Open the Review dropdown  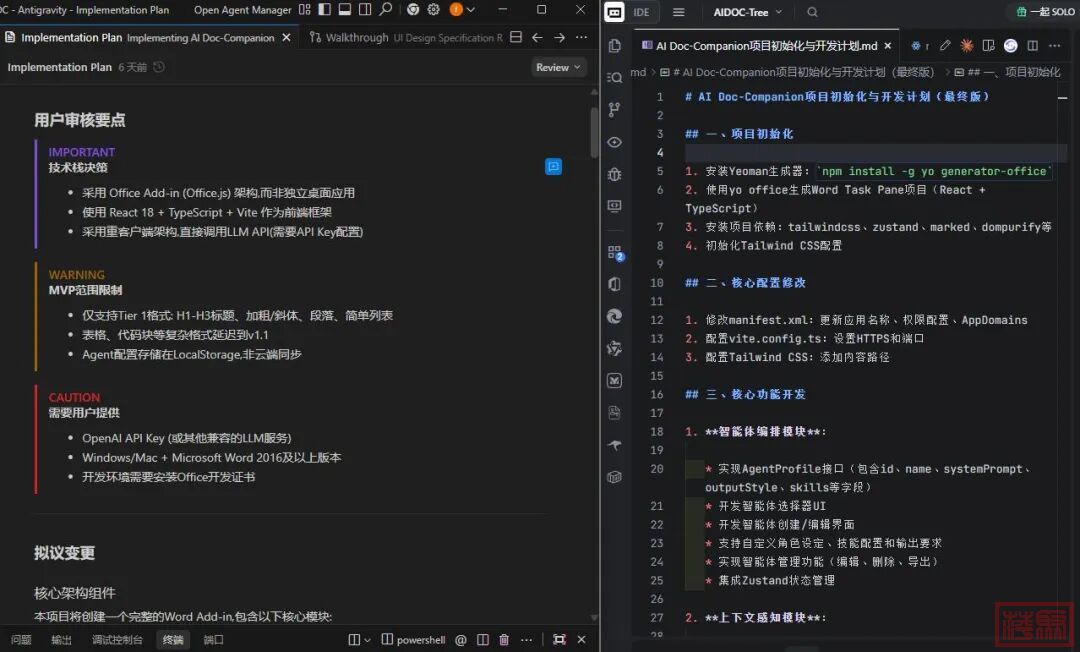[x=557, y=67]
